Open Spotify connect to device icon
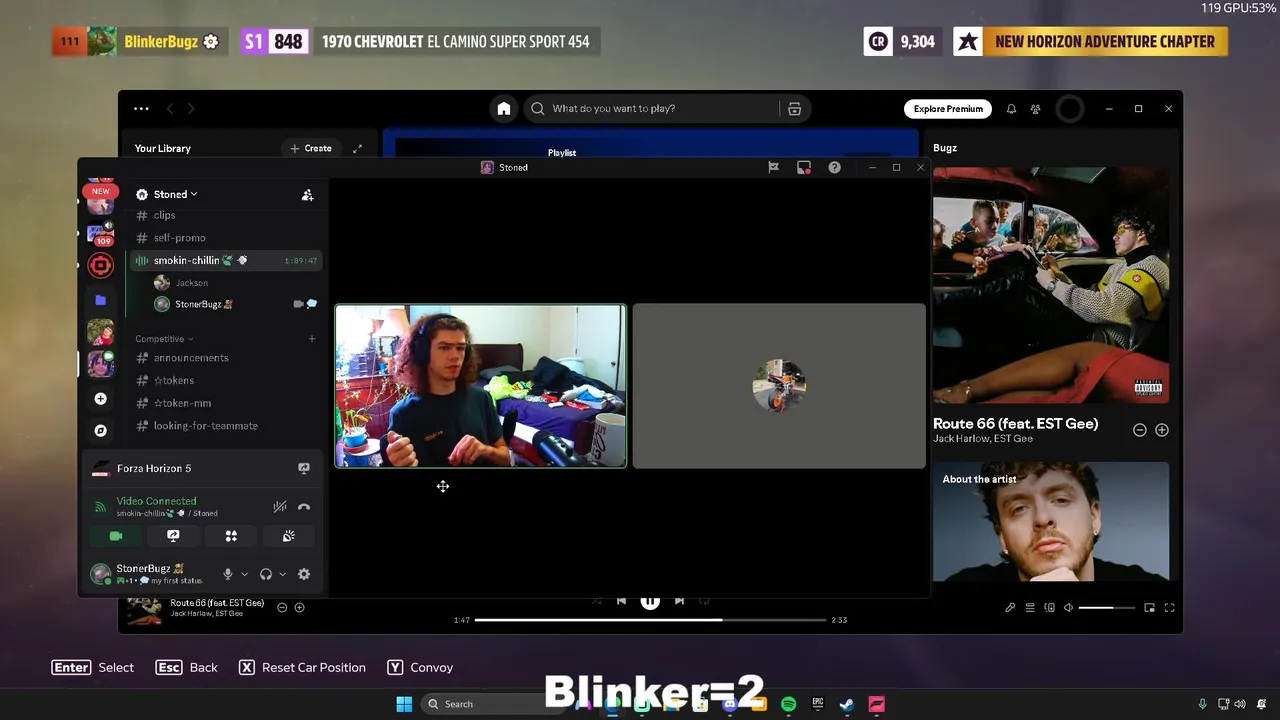This screenshot has width=1280, height=720. 1049,608
